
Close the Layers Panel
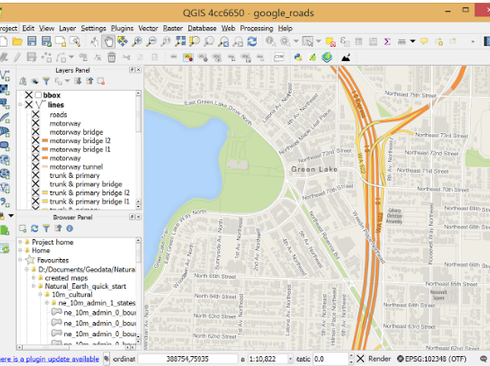coord(138,70)
